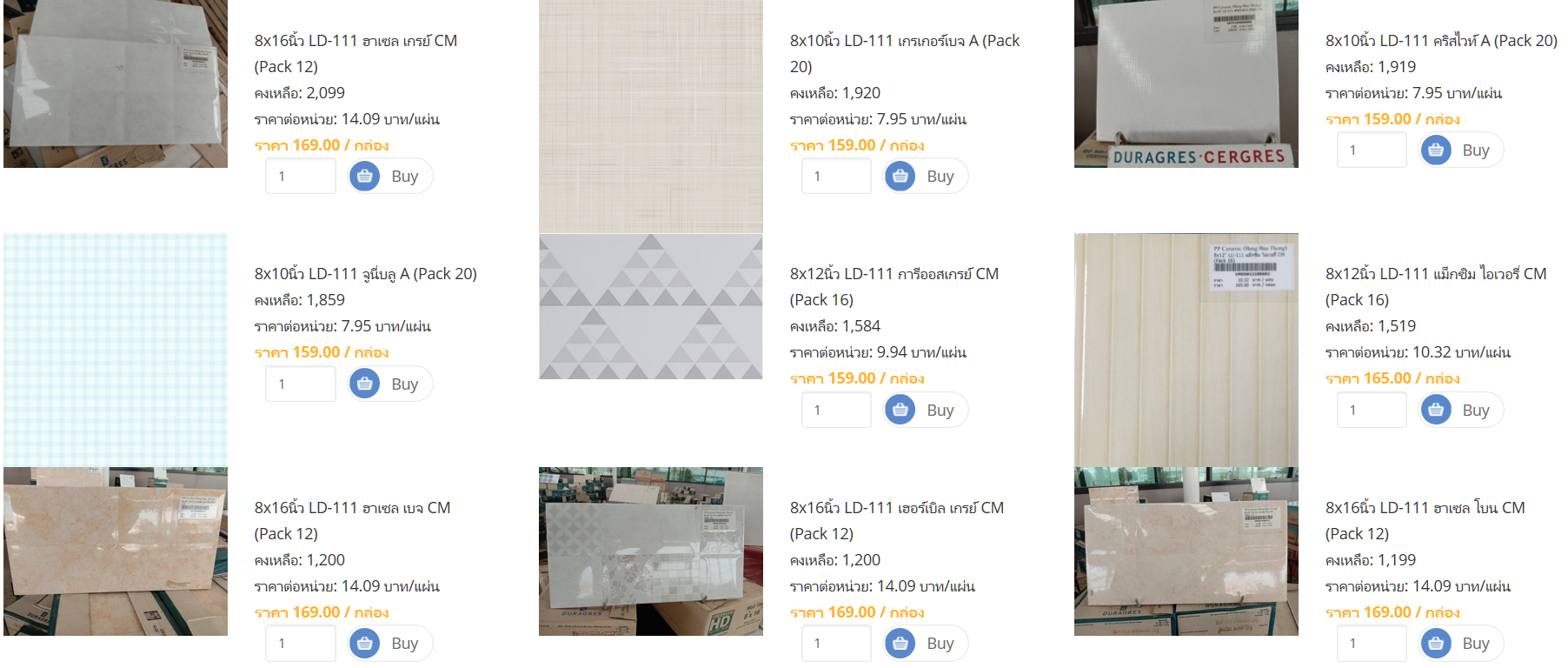Click basket icon for เฮอร์เบิล เกรย์ CM tile
This screenshot has height=668, width=1568.
[900, 644]
